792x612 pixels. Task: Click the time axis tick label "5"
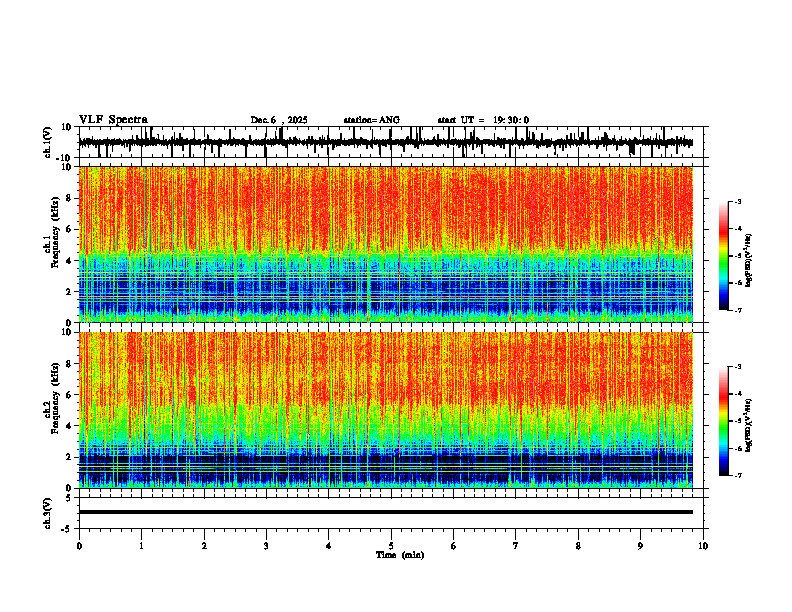point(391,546)
